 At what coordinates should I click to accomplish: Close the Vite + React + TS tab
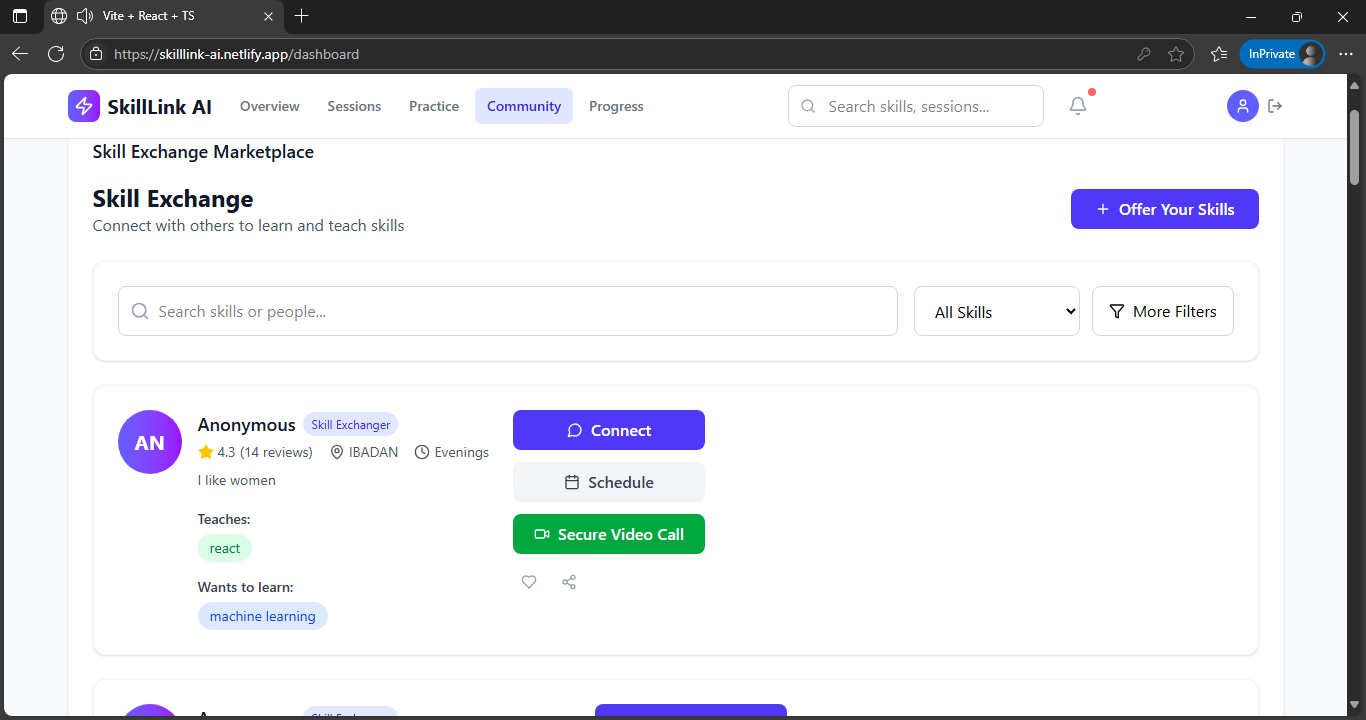click(268, 16)
